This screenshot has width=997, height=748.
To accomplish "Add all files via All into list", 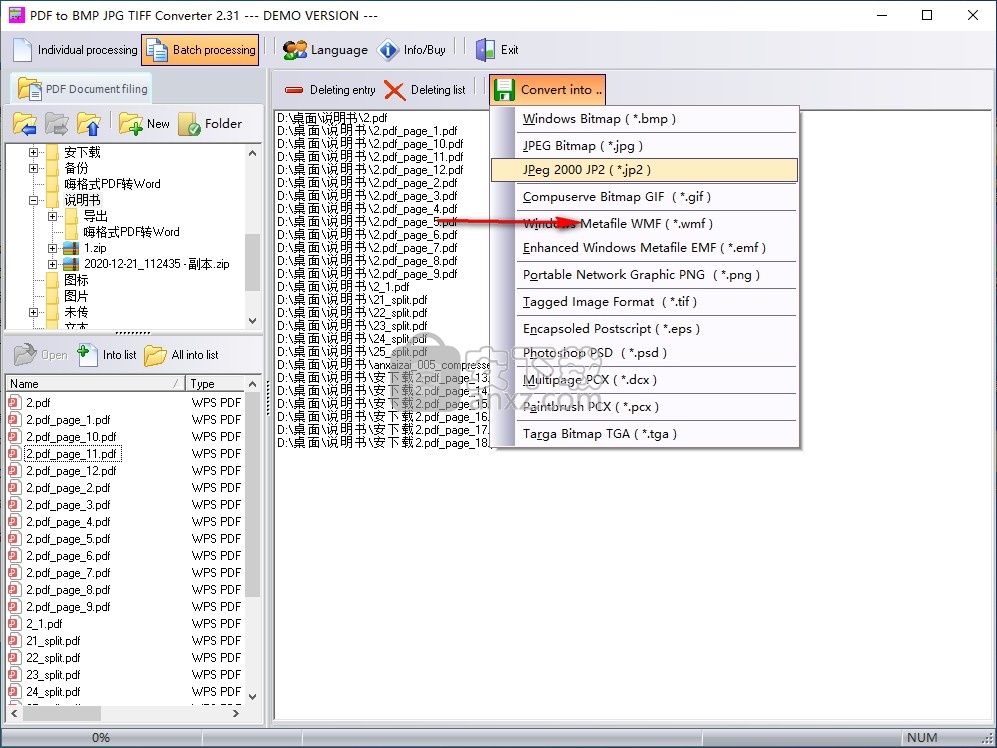I will click(181, 354).
